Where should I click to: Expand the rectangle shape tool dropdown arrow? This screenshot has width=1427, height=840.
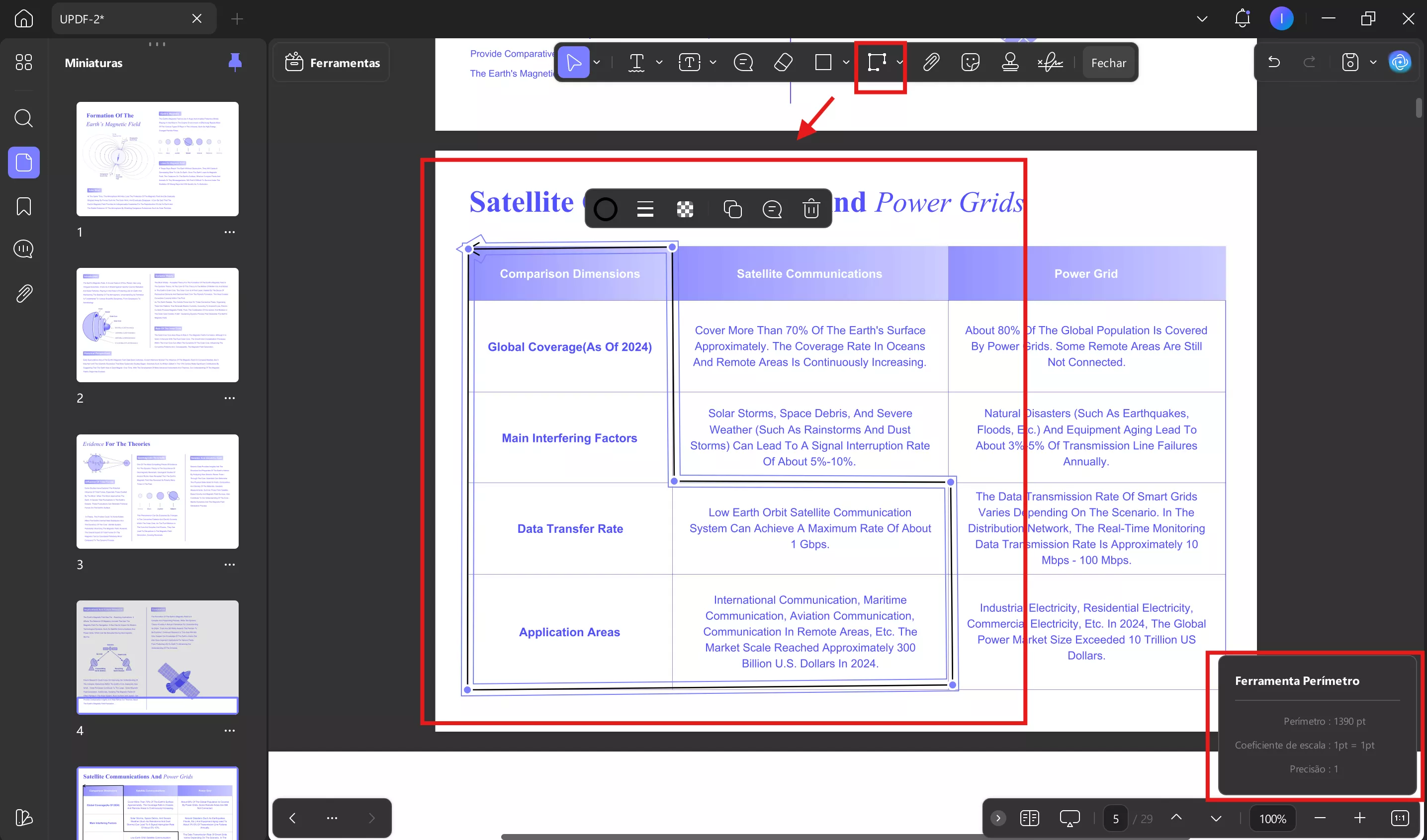[846, 62]
